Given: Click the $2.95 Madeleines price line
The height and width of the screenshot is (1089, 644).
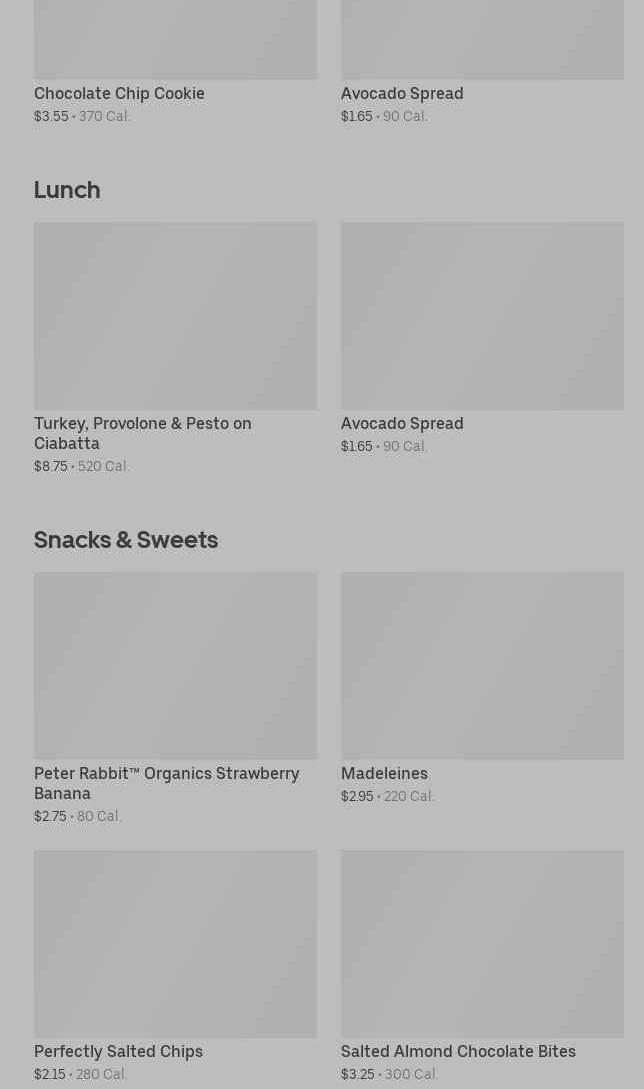Looking at the screenshot, I should click(x=387, y=796).
